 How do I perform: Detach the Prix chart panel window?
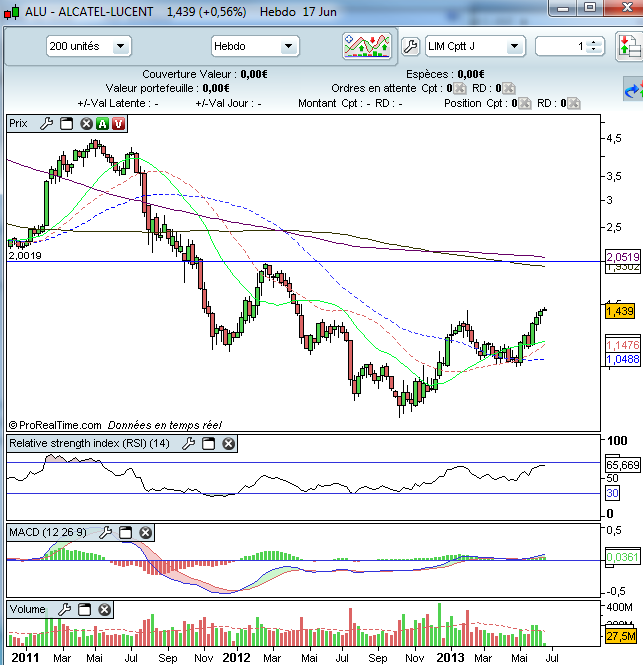click(67, 124)
